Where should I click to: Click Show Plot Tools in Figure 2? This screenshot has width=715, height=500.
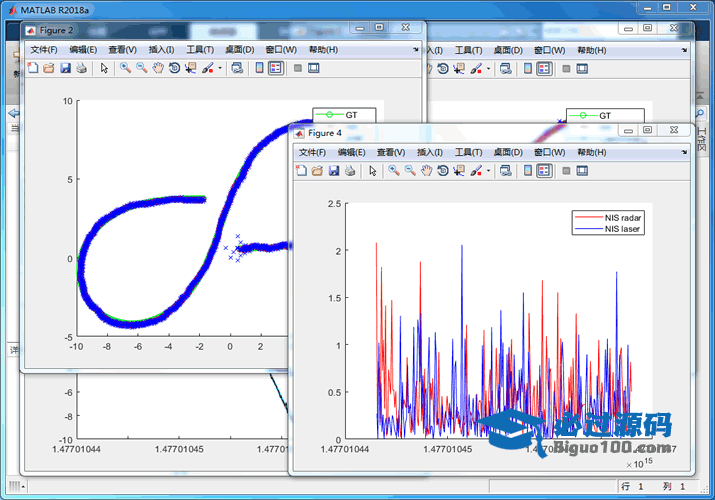point(314,68)
